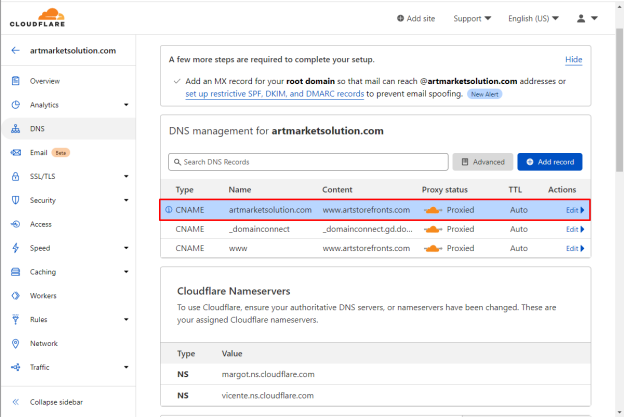Click the Caching sidebar icon
Image resolution: width=624 pixels, height=417 pixels.
tap(16, 272)
